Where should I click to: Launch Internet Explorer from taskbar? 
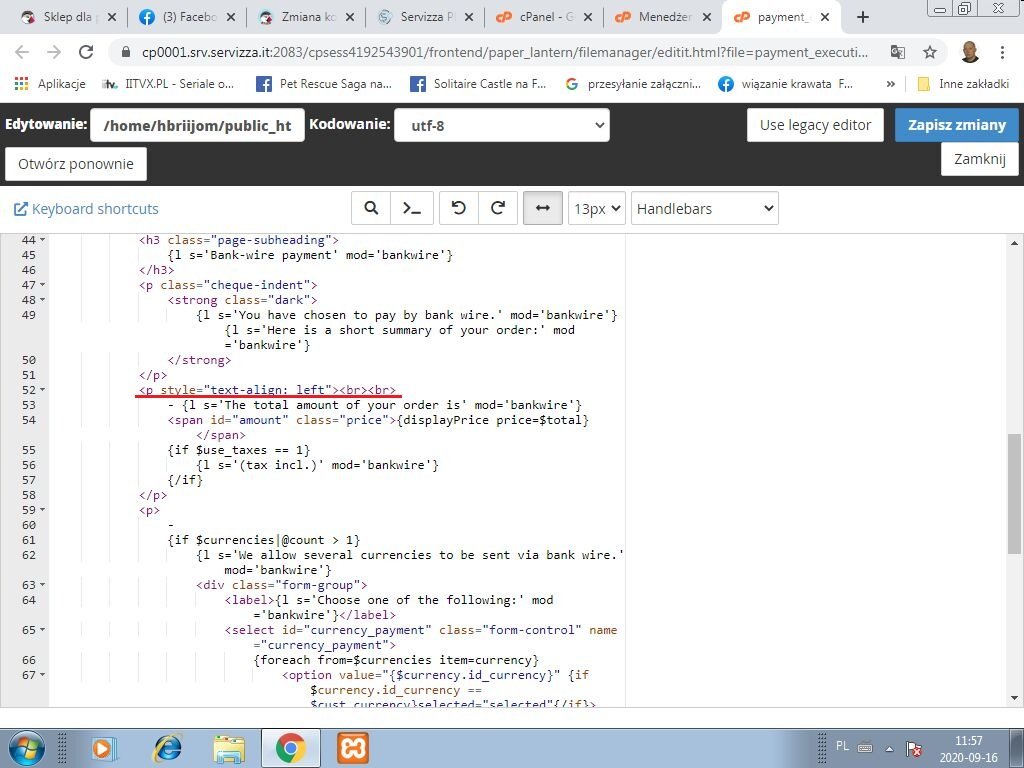pos(167,748)
